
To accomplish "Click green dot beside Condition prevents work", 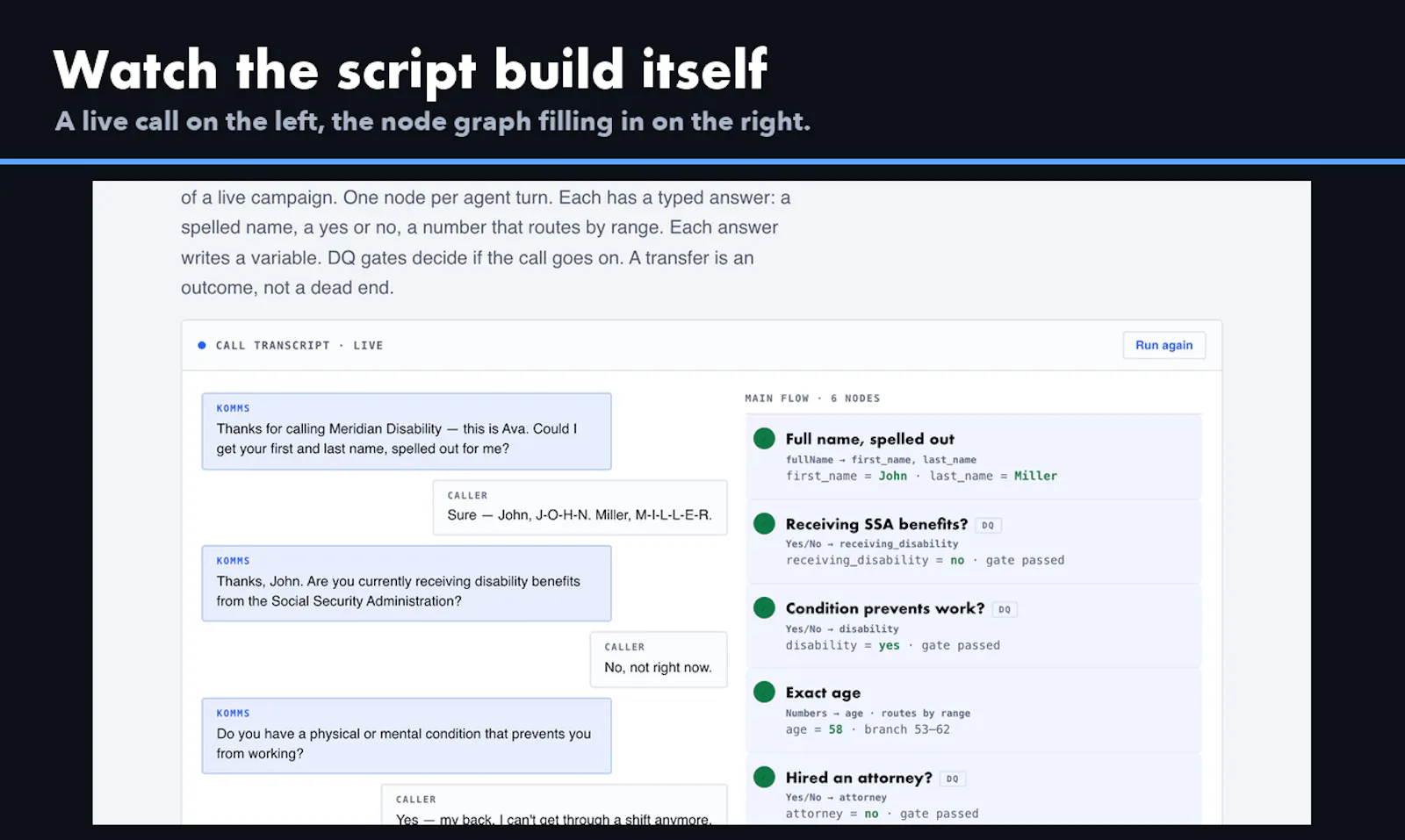I will click(764, 607).
